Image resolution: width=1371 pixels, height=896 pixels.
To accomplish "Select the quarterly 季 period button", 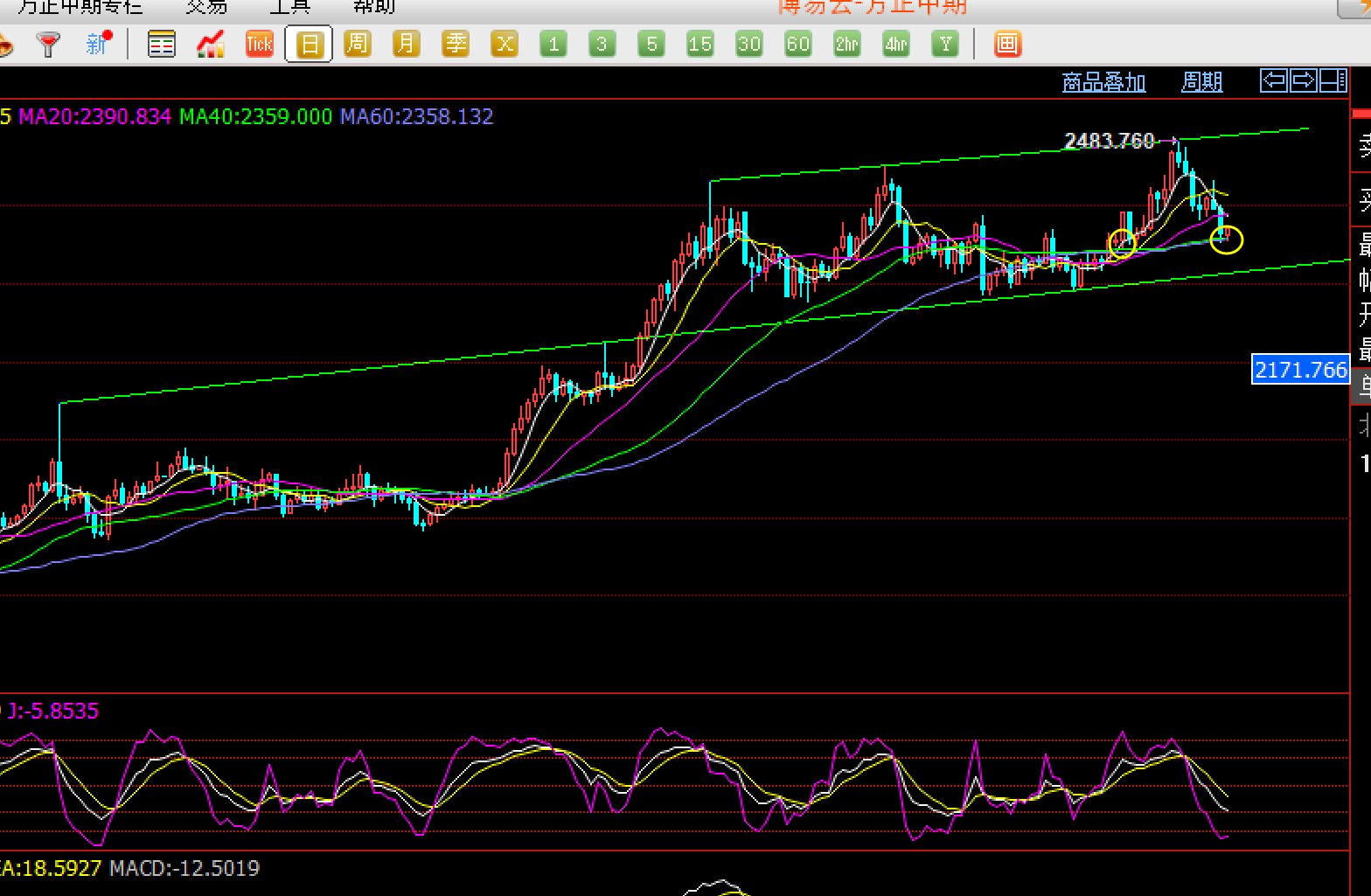I will coord(455,44).
